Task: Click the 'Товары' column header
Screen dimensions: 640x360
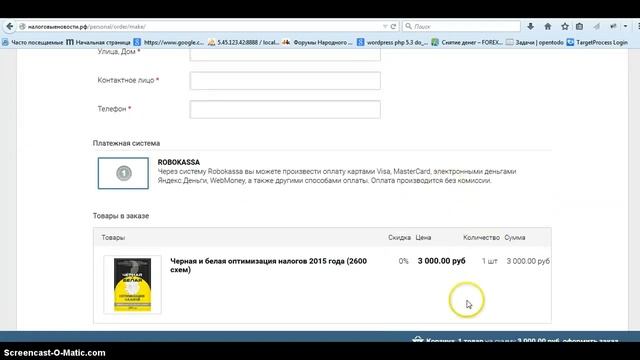Action: click(113, 237)
